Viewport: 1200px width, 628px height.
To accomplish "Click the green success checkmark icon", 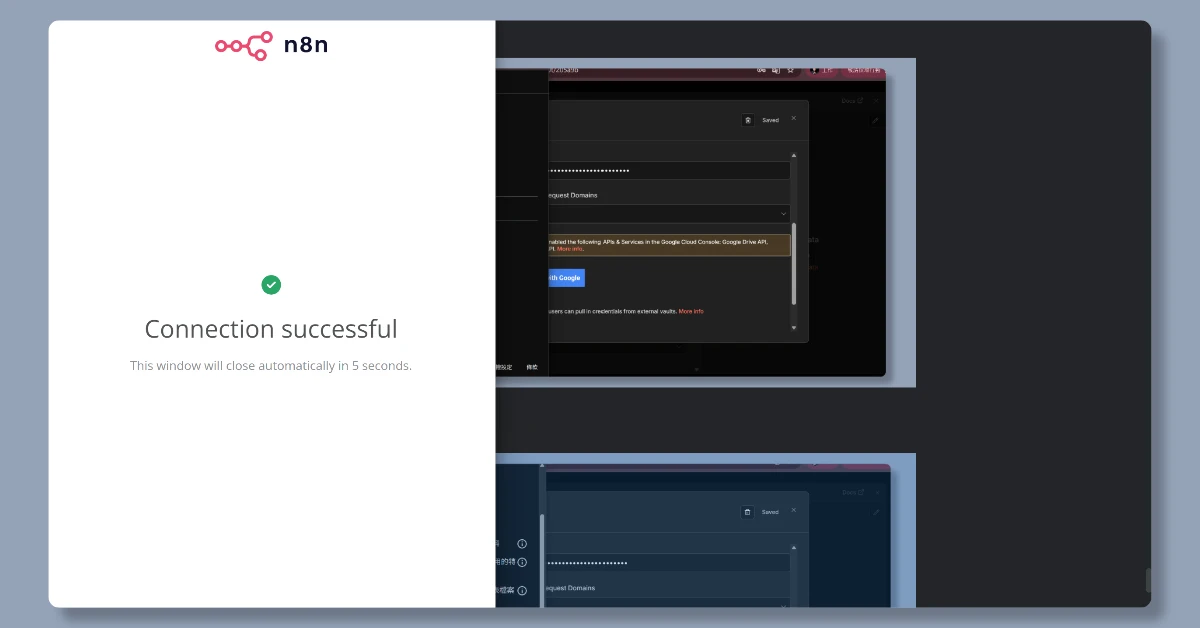I will click(x=271, y=285).
